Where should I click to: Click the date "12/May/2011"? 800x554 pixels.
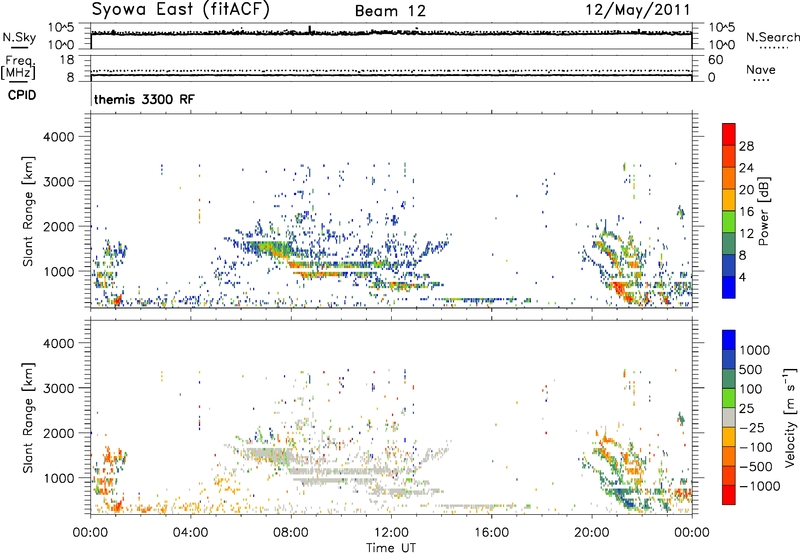638,9
